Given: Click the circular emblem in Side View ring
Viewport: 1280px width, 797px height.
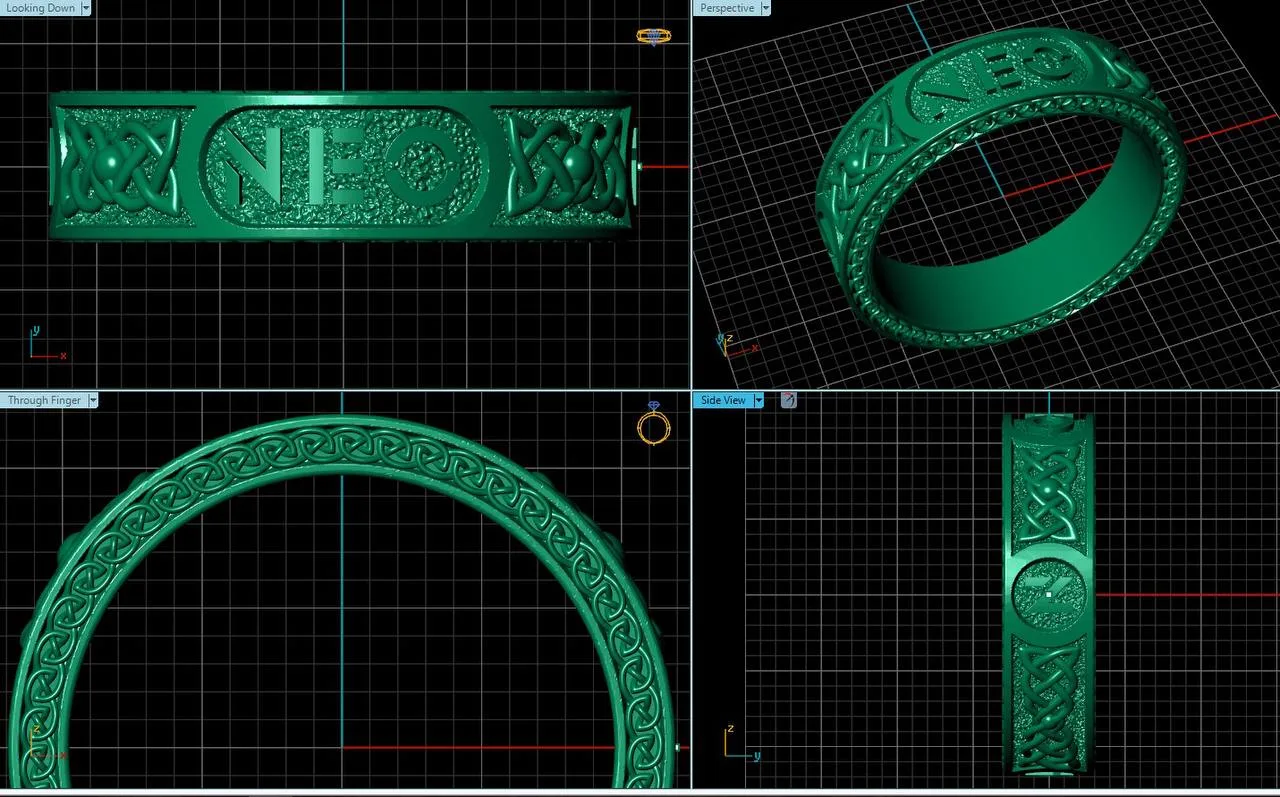Looking at the screenshot, I should (x=1047, y=592).
